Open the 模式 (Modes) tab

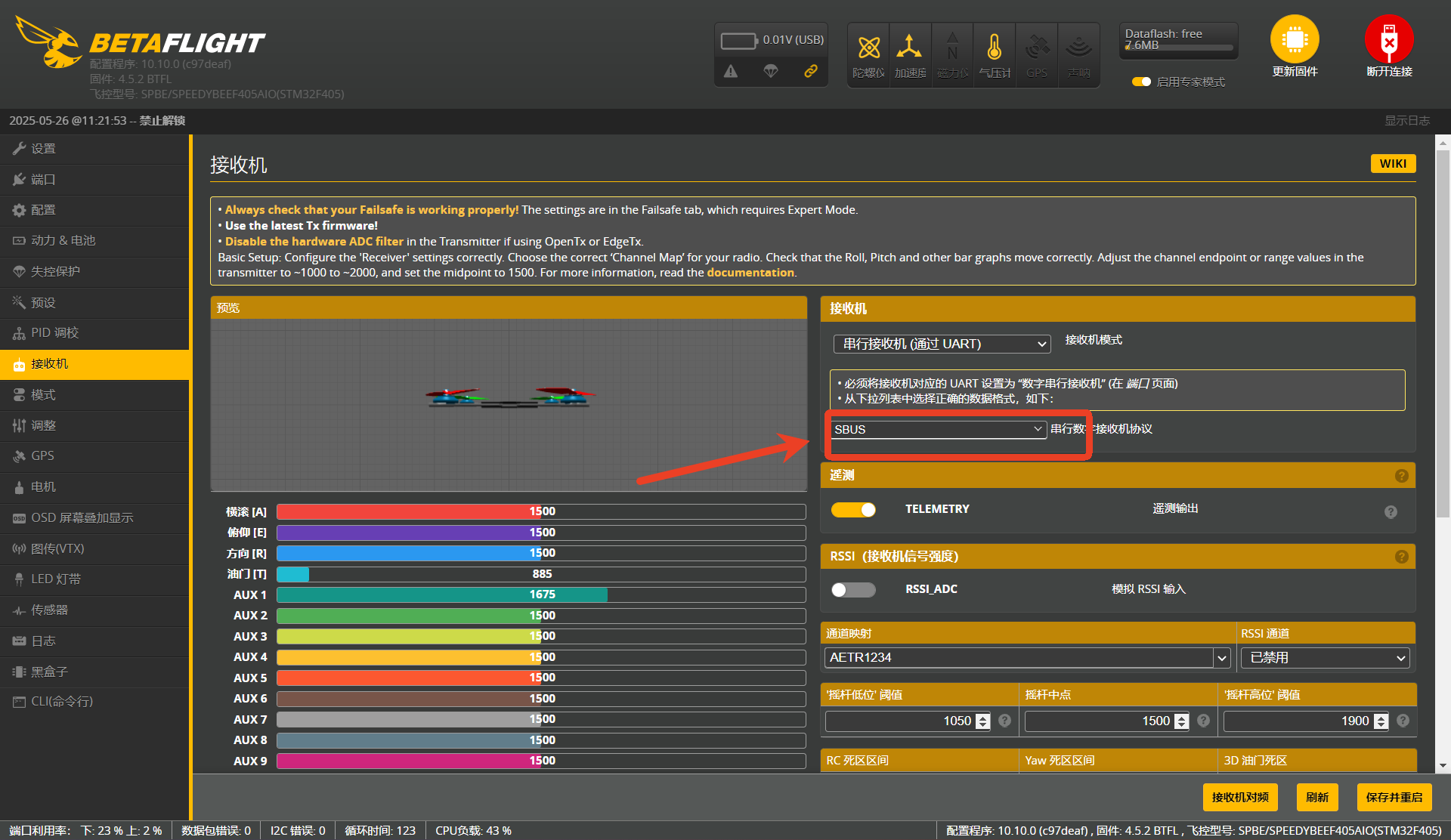[x=94, y=395]
